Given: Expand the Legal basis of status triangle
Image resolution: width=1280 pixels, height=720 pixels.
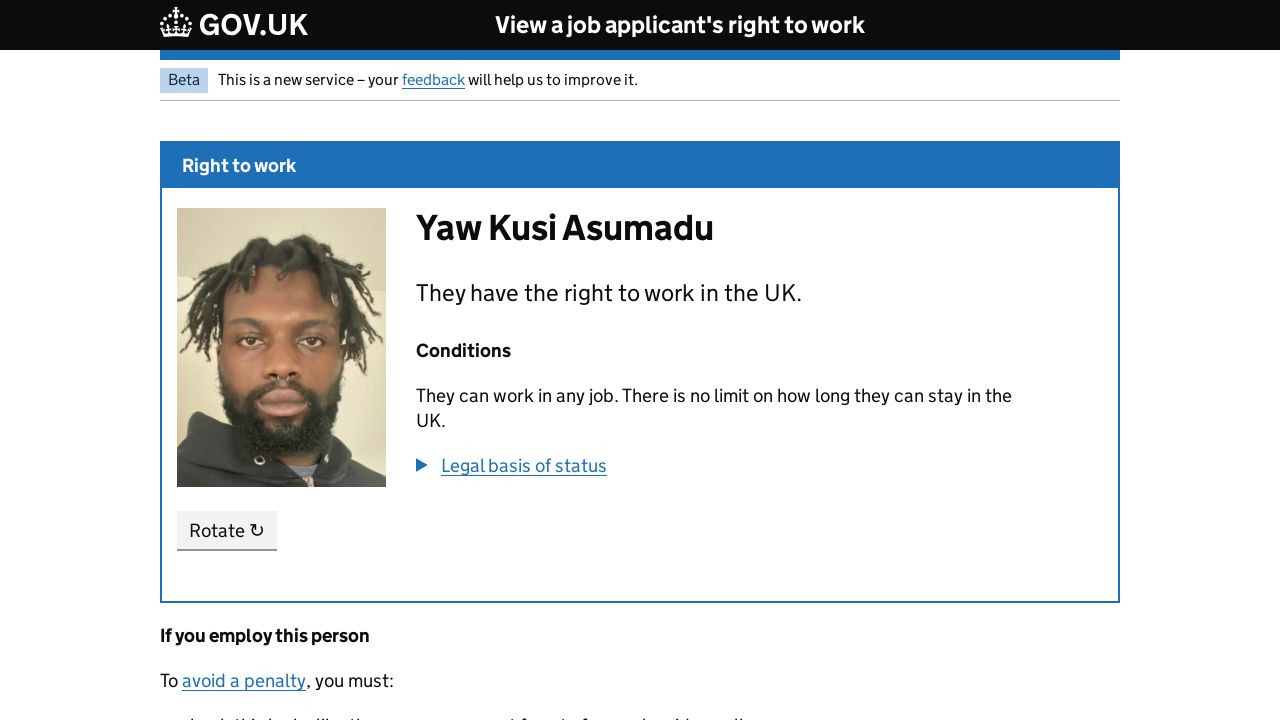Looking at the screenshot, I should click(x=422, y=465).
